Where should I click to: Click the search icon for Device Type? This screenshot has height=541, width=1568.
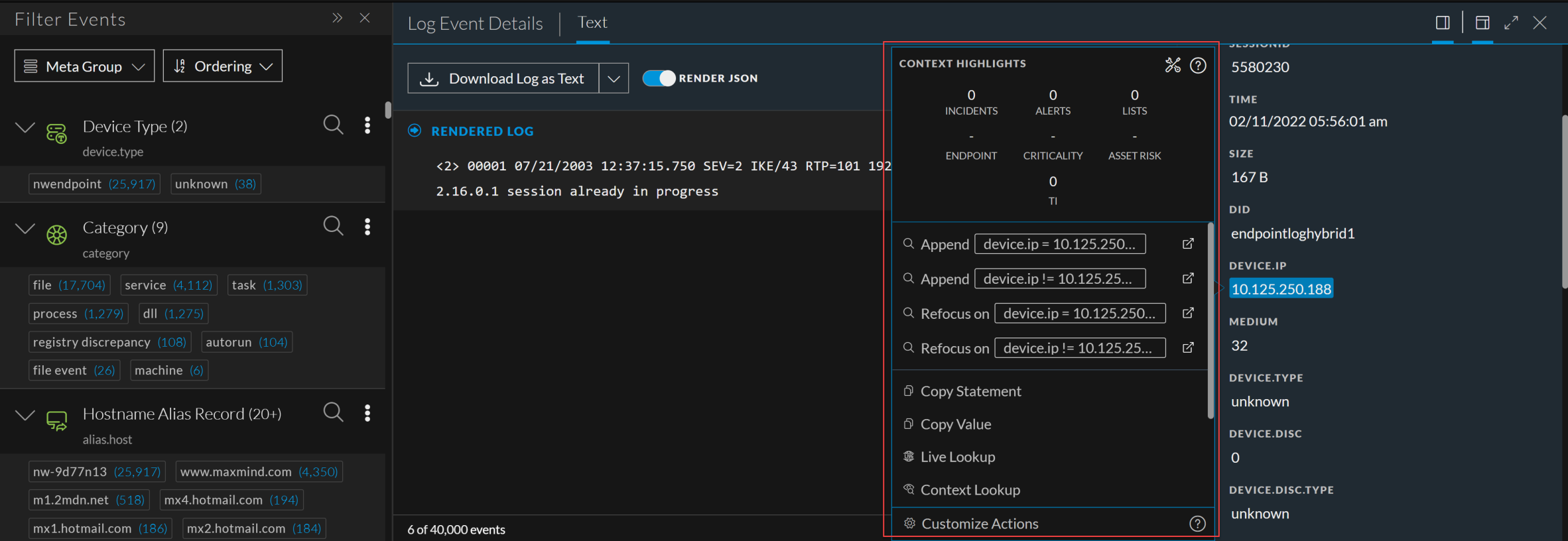(x=333, y=125)
